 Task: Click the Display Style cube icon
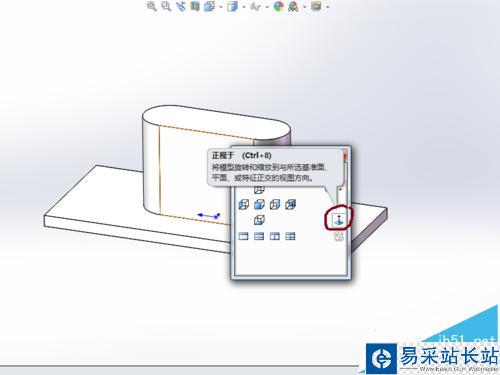coord(233,6)
